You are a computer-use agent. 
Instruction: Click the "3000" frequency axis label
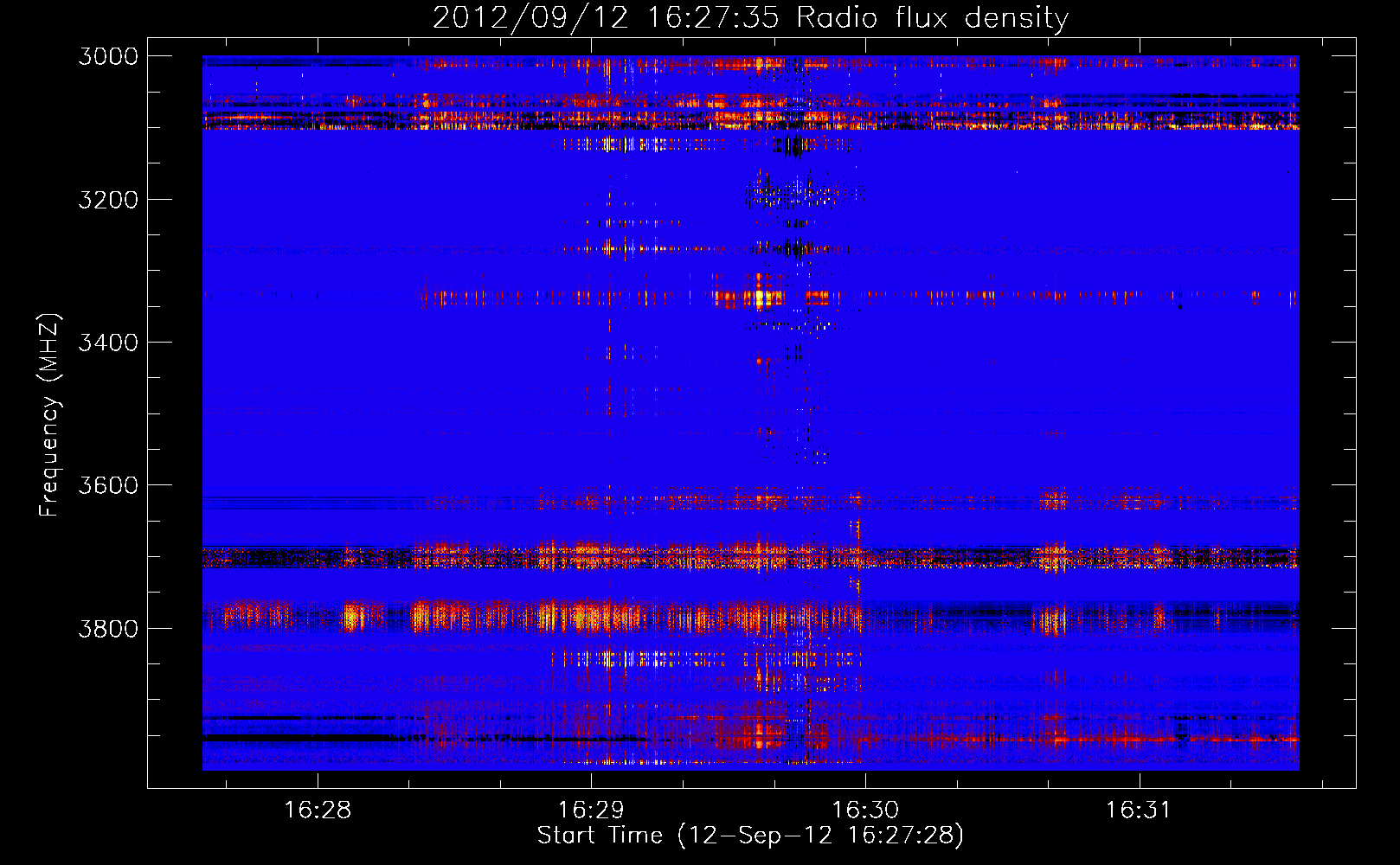(x=108, y=56)
